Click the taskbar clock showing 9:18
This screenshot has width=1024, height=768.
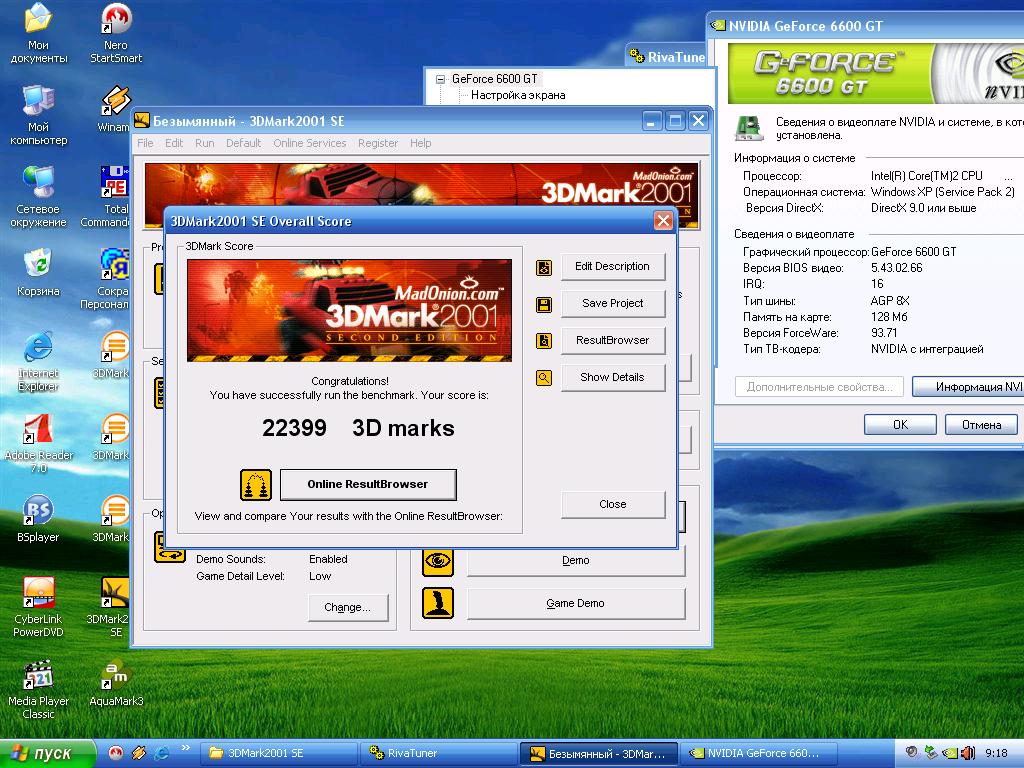tap(997, 754)
